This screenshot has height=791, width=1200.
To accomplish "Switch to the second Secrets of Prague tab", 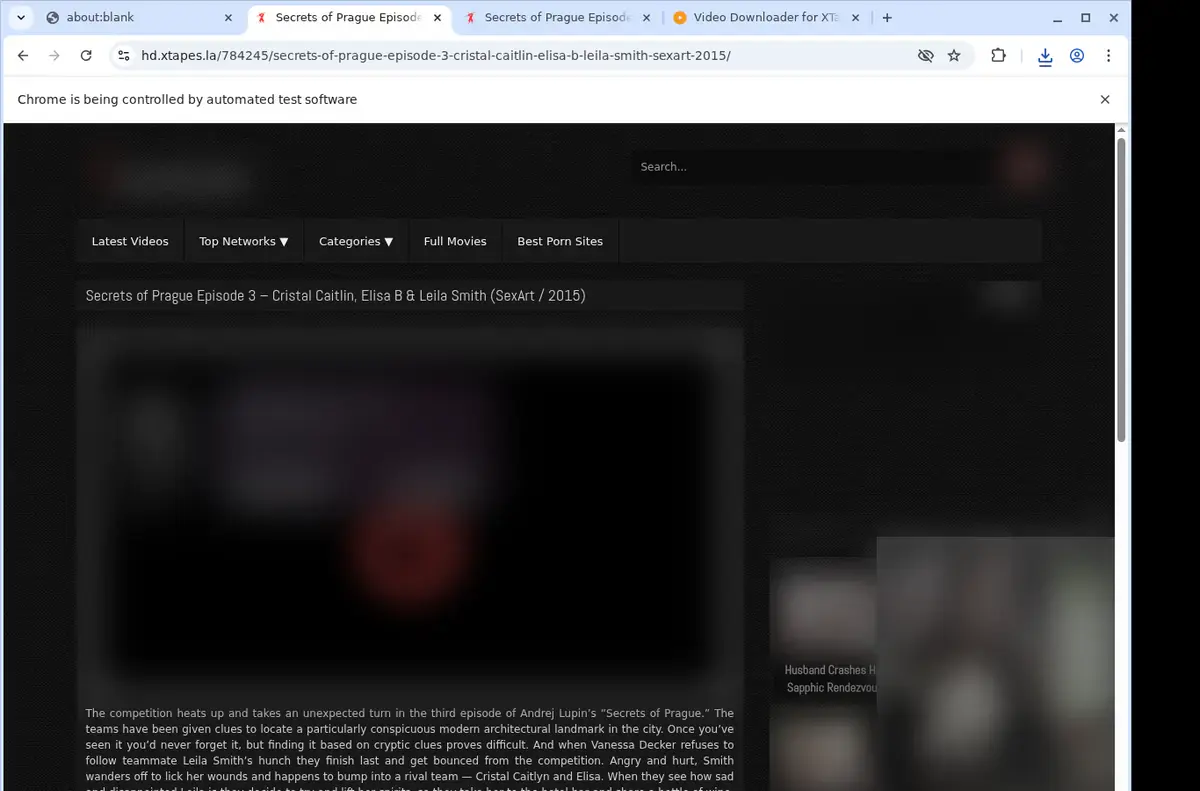I will [x=557, y=18].
